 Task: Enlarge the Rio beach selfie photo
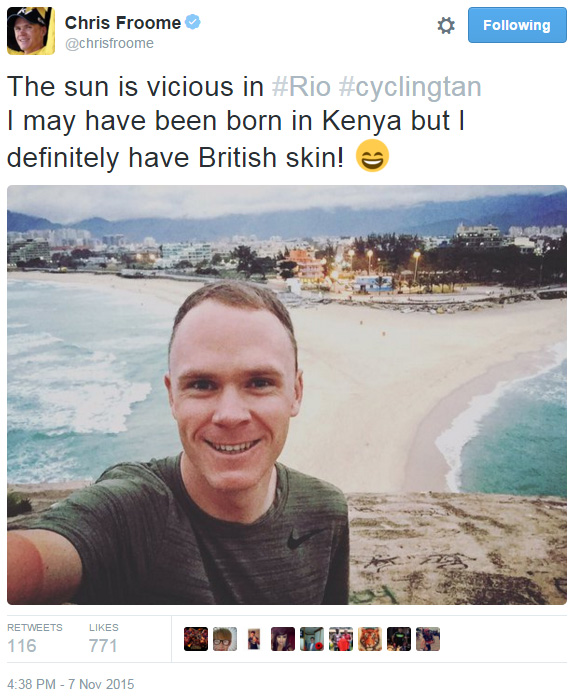[x=287, y=395]
